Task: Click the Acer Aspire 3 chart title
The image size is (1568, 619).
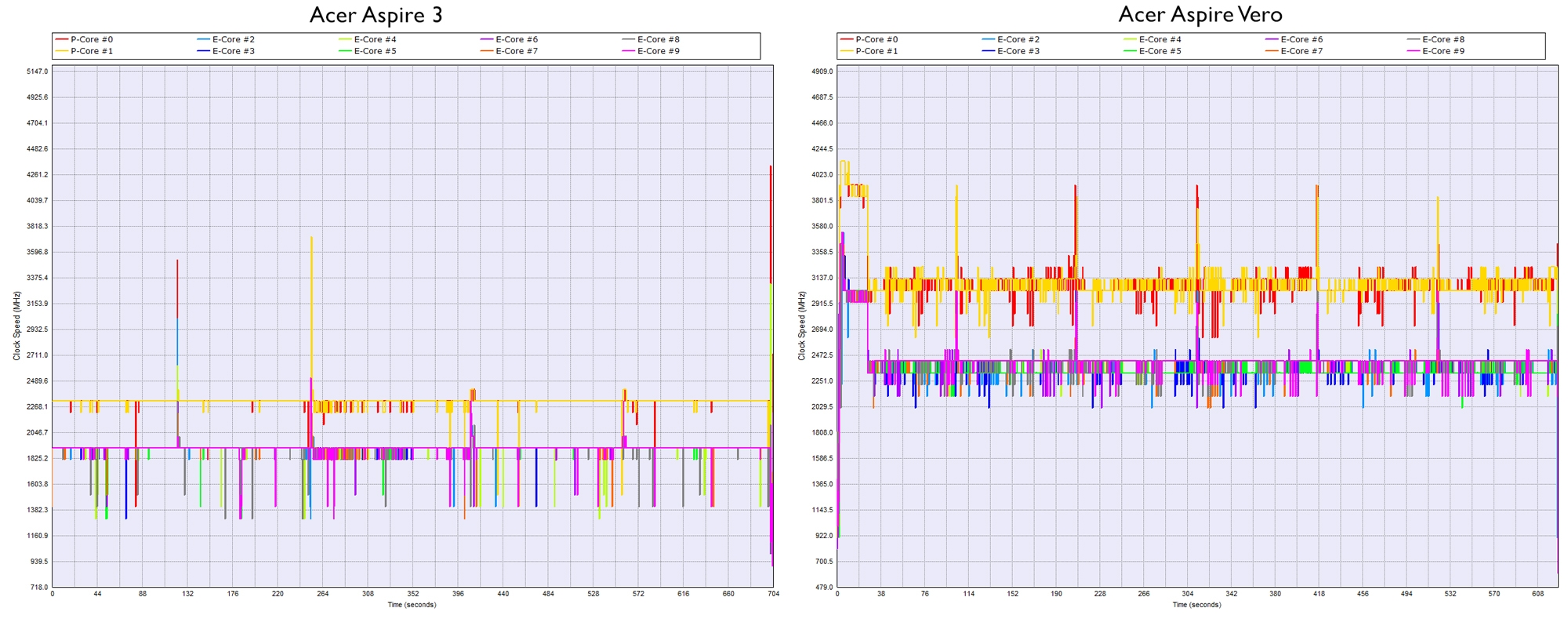Action: pos(376,15)
